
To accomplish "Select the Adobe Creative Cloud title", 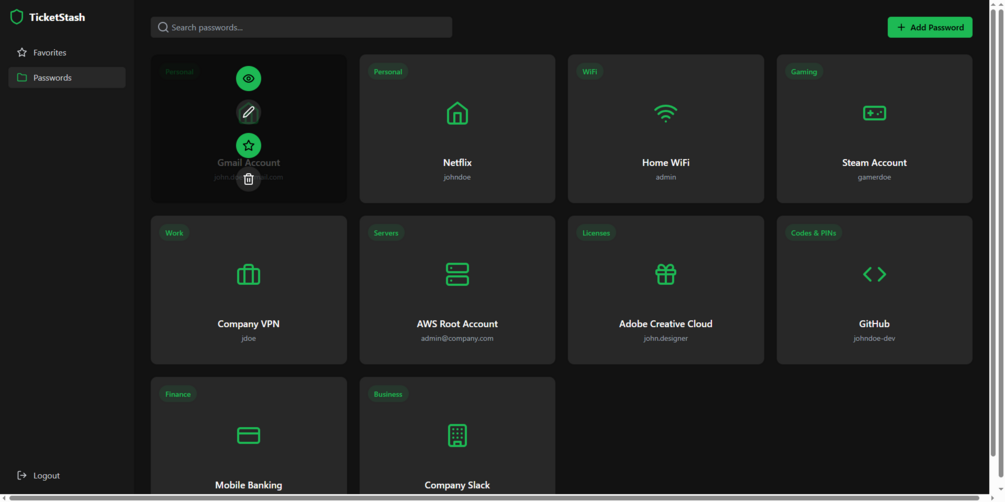I will click(x=665, y=324).
